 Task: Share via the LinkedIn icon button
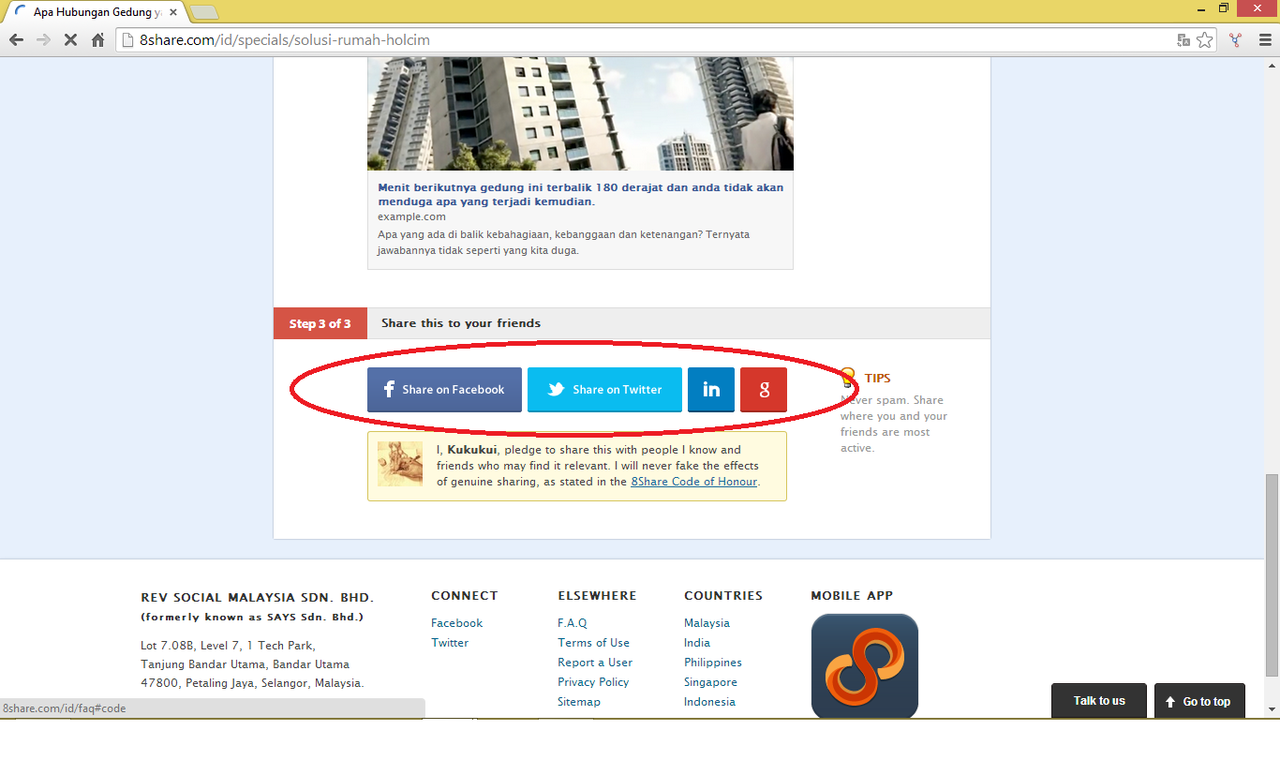click(x=711, y=390)
